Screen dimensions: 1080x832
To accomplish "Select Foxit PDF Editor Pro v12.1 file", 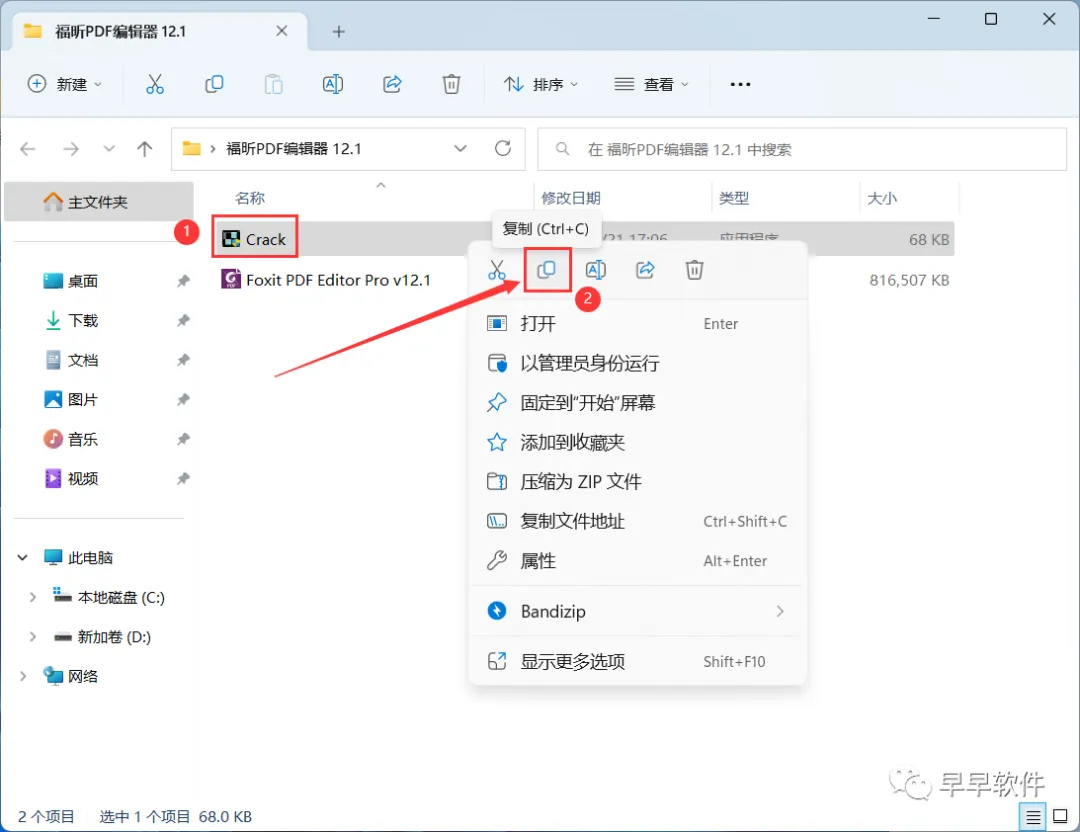I will tap(326, 280).
